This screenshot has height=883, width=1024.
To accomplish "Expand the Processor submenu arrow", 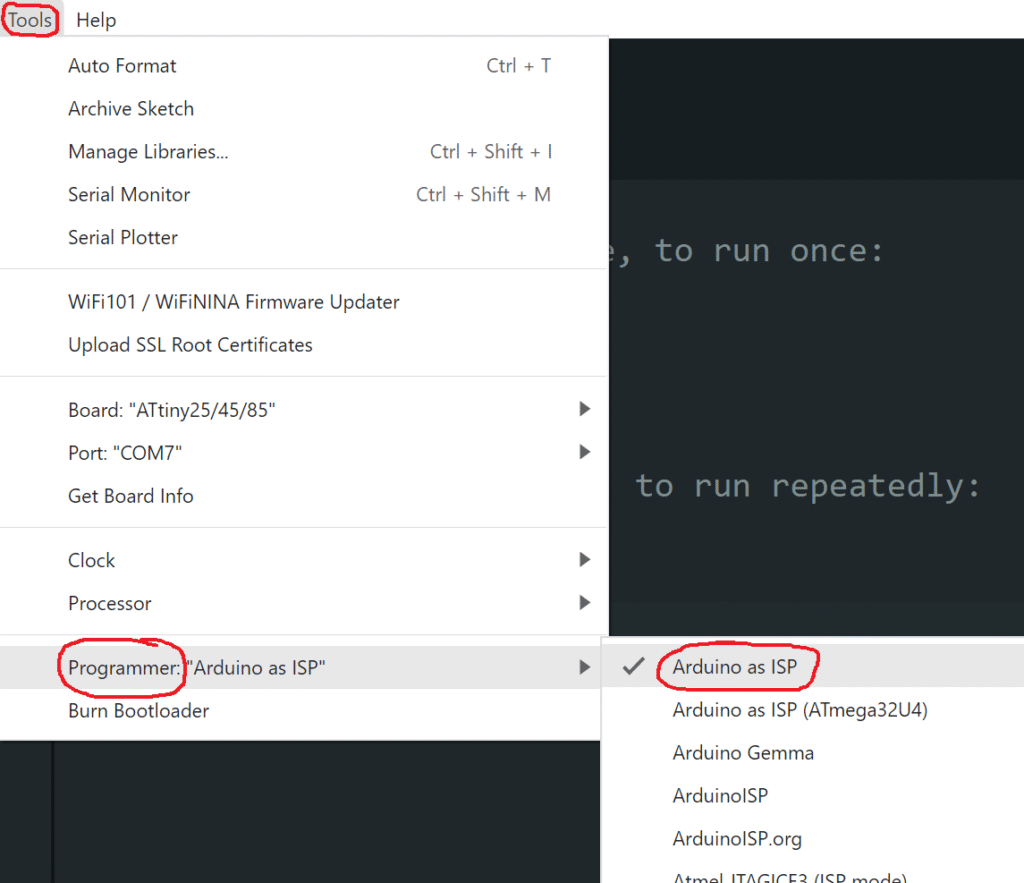I will click(585, 604).
